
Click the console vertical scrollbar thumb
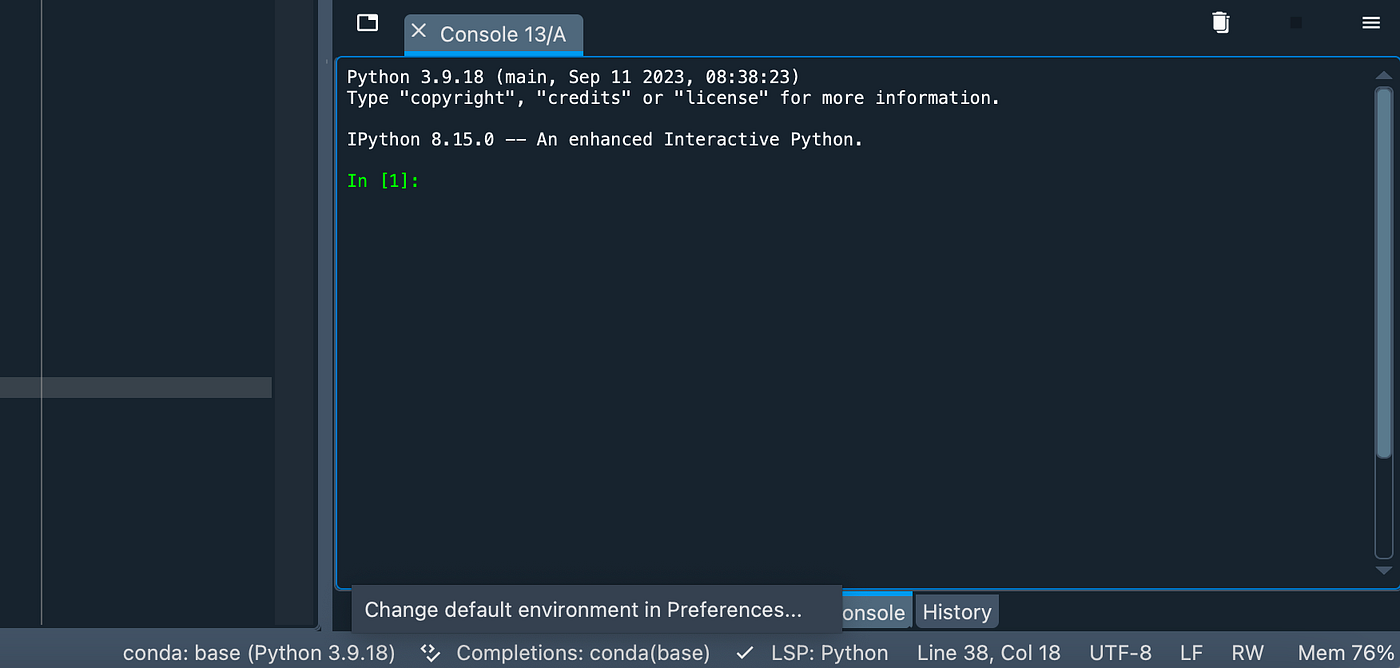pos(1384,320)
